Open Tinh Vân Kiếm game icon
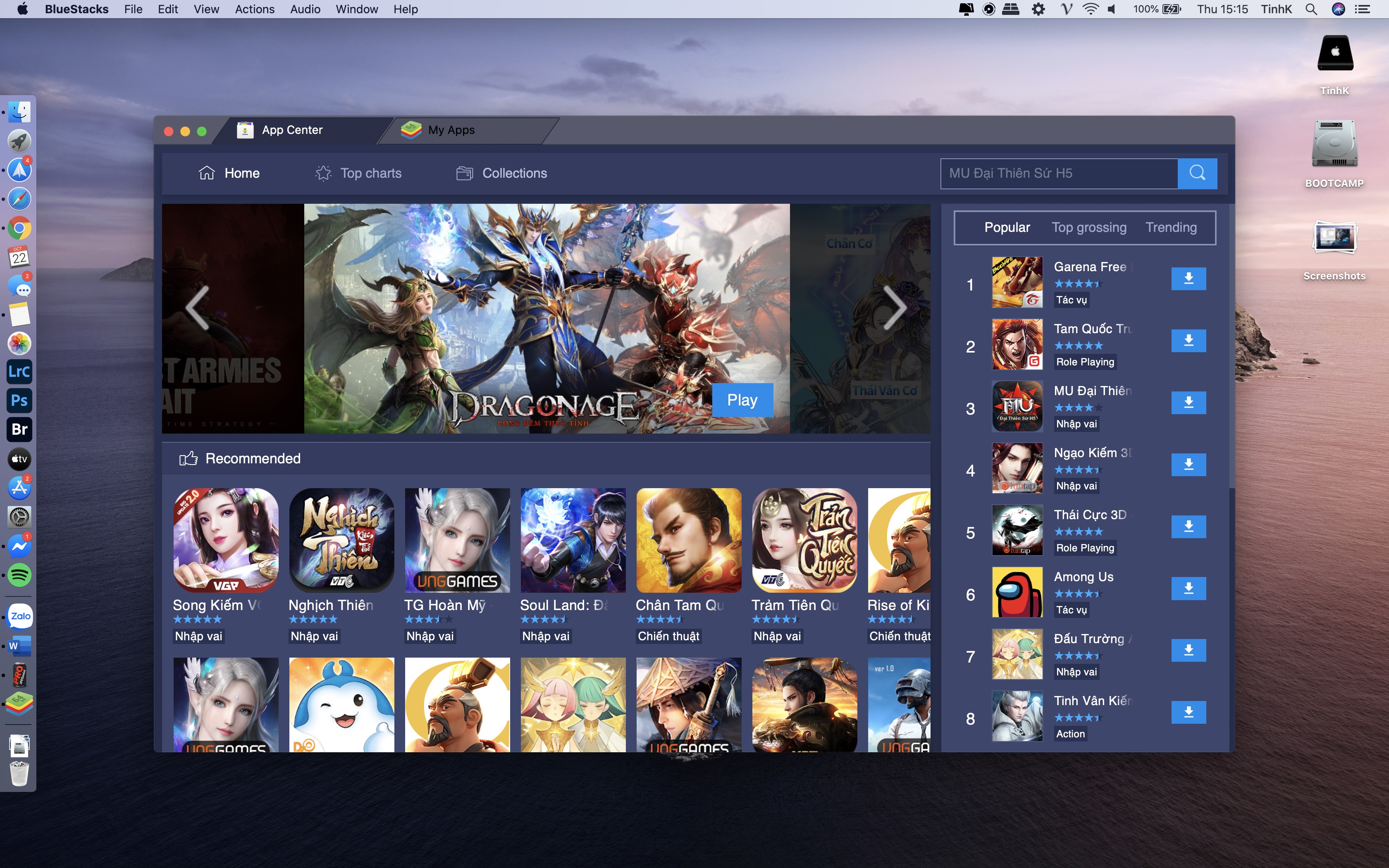 click(x=1017, y=716)
